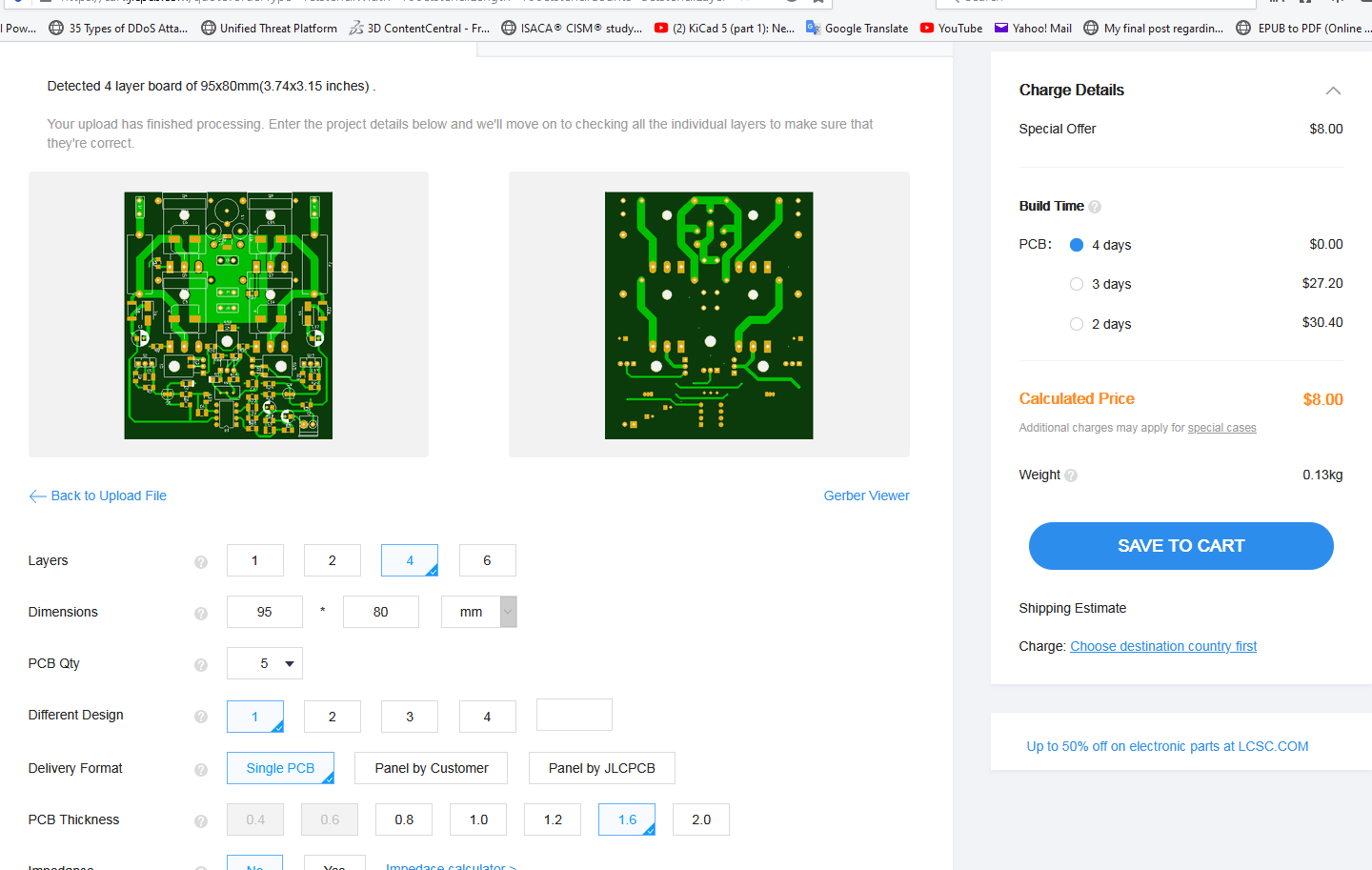1372x870 pixels.
Task: Open the Google Translate bookmark
Action: [x=857, y=29]
